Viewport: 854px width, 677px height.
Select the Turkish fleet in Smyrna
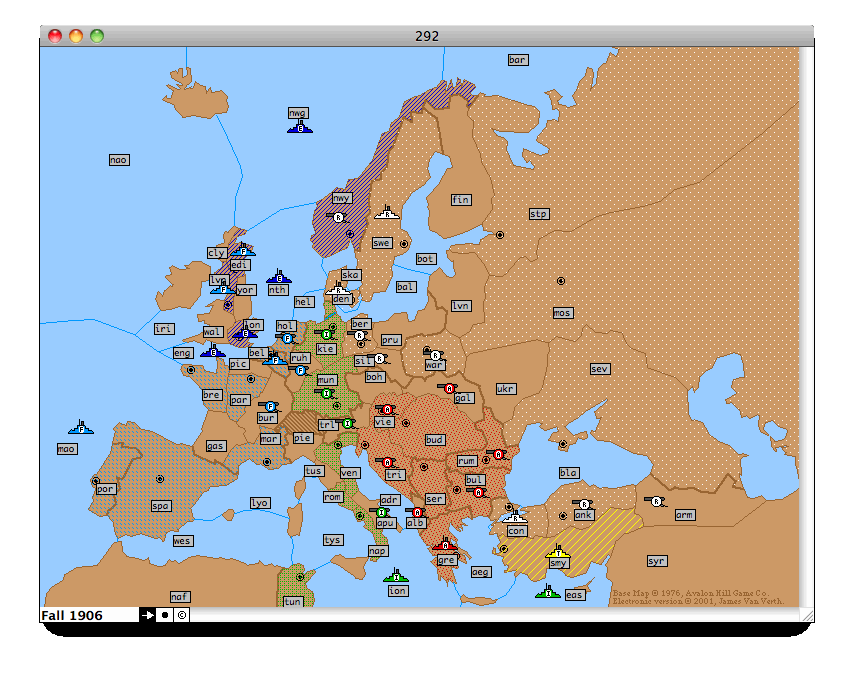[x=558, y=551]
